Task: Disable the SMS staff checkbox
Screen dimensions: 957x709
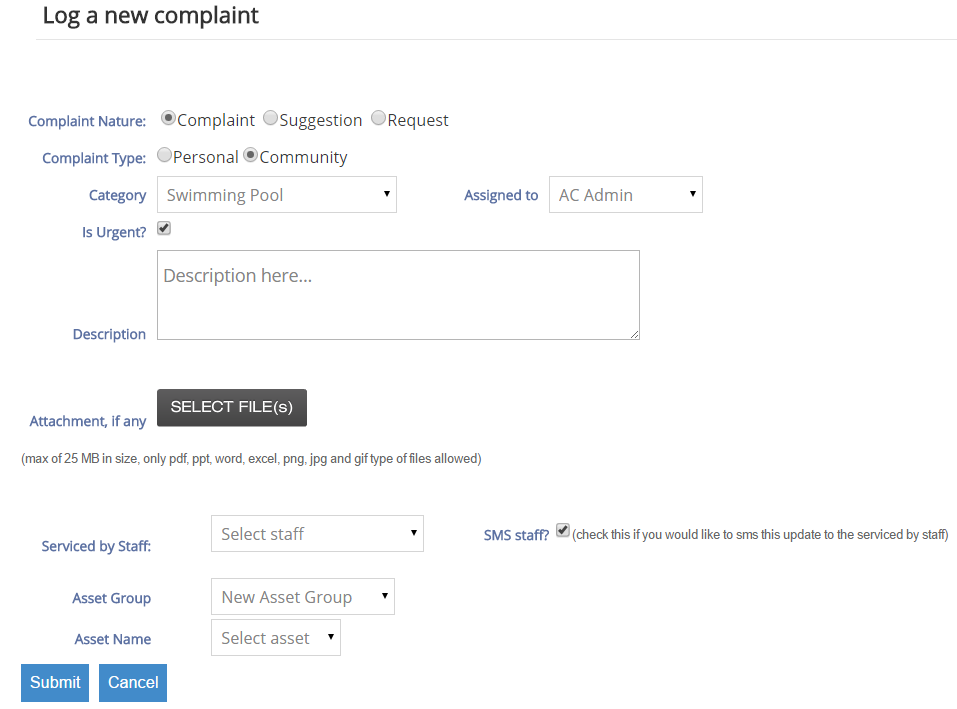Action: (562, 530)
